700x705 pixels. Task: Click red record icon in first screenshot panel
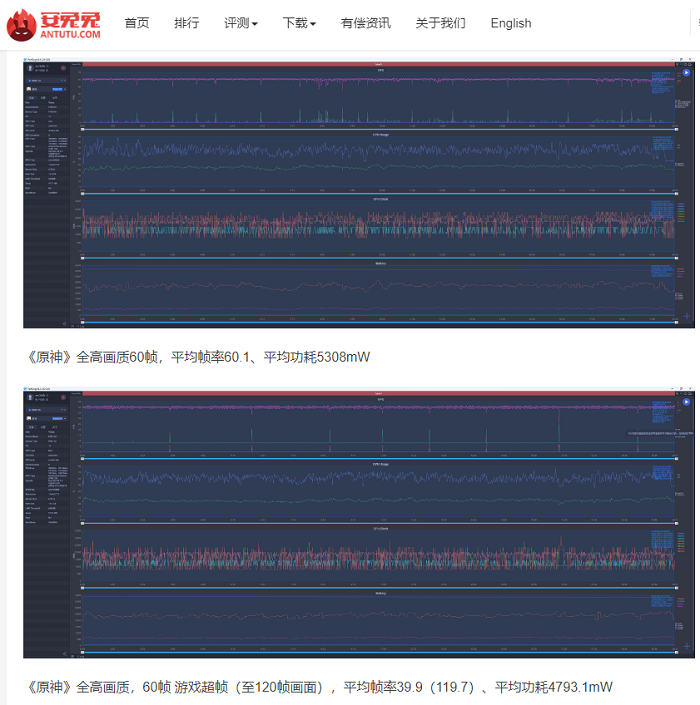point(63,70)
